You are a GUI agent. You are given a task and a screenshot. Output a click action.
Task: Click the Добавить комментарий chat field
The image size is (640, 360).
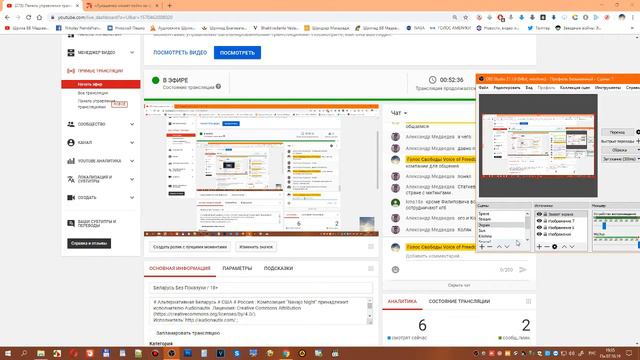[433, 256]
